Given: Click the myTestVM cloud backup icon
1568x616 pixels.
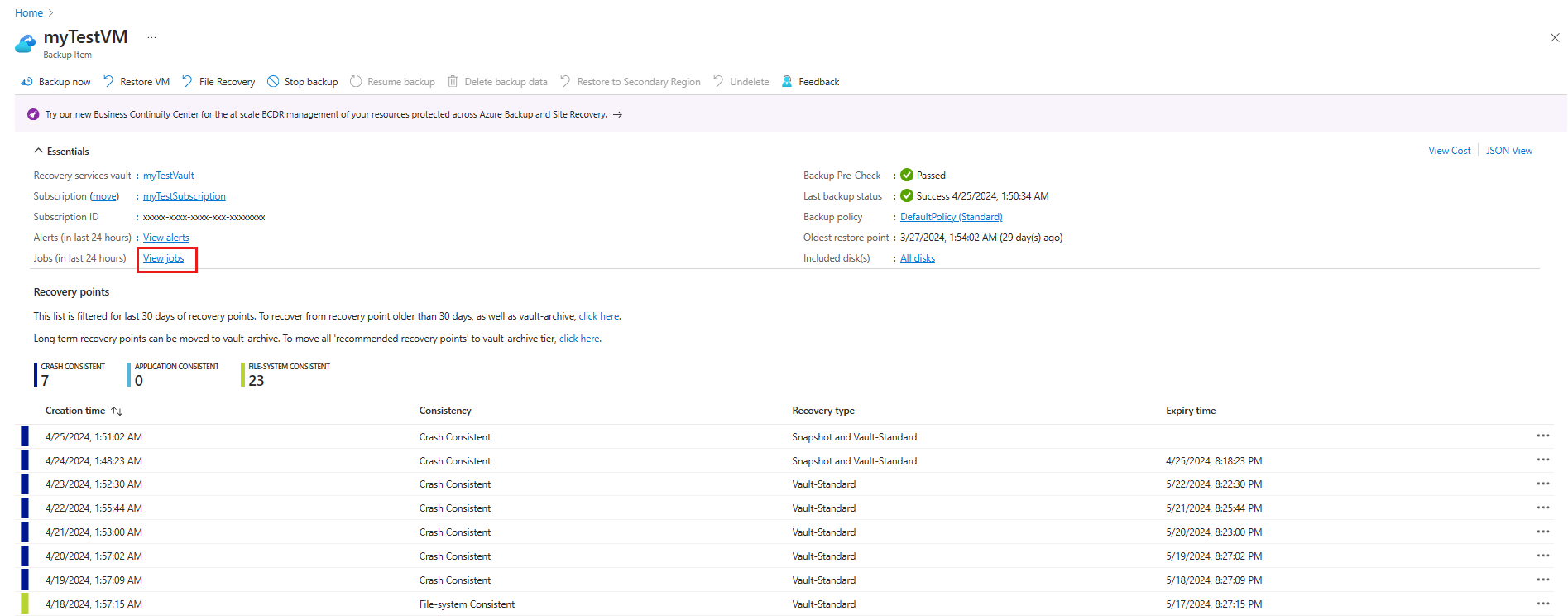Looking at the screenshot, I should coord(26,43).
